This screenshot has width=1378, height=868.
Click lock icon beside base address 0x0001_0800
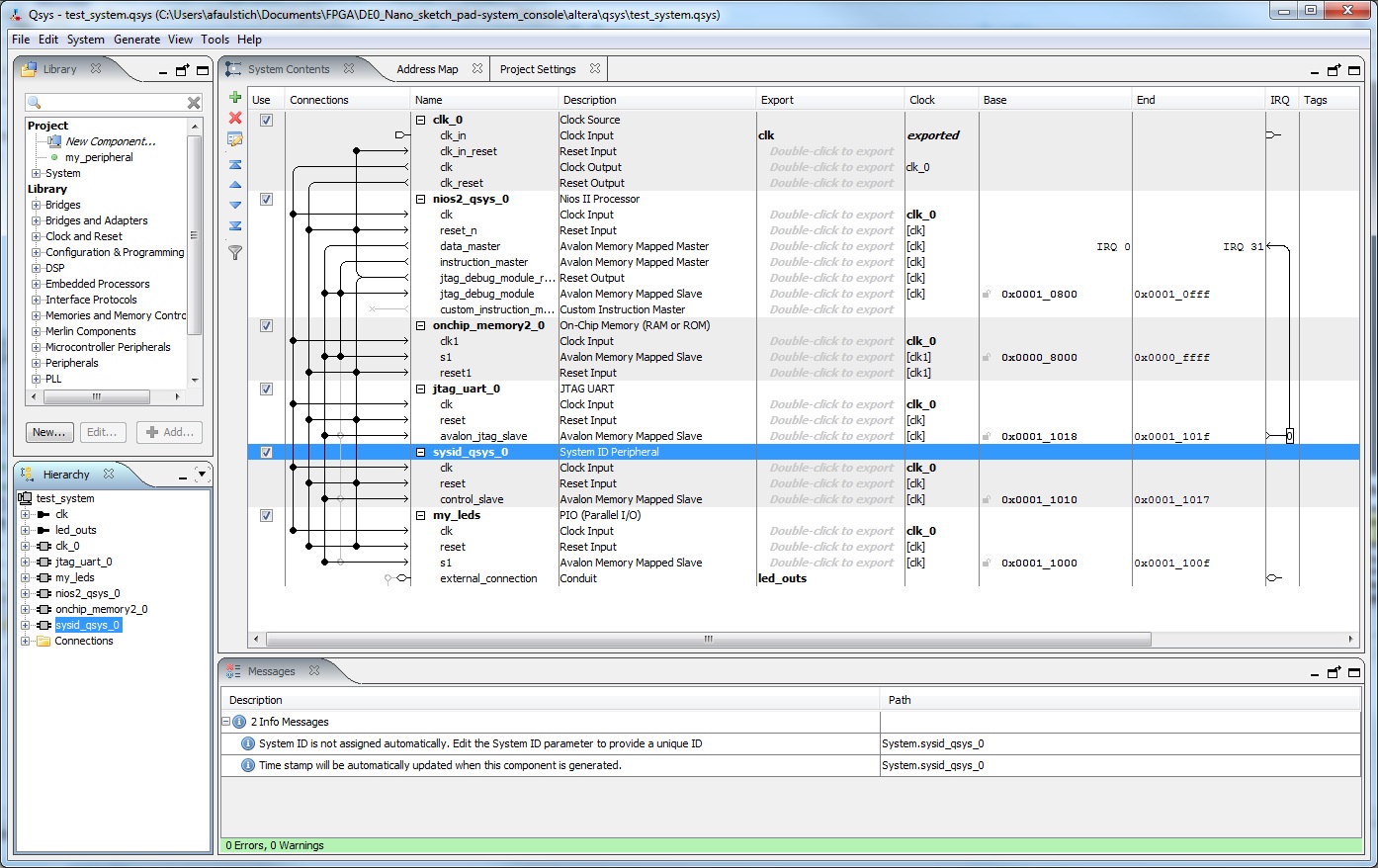987,295
